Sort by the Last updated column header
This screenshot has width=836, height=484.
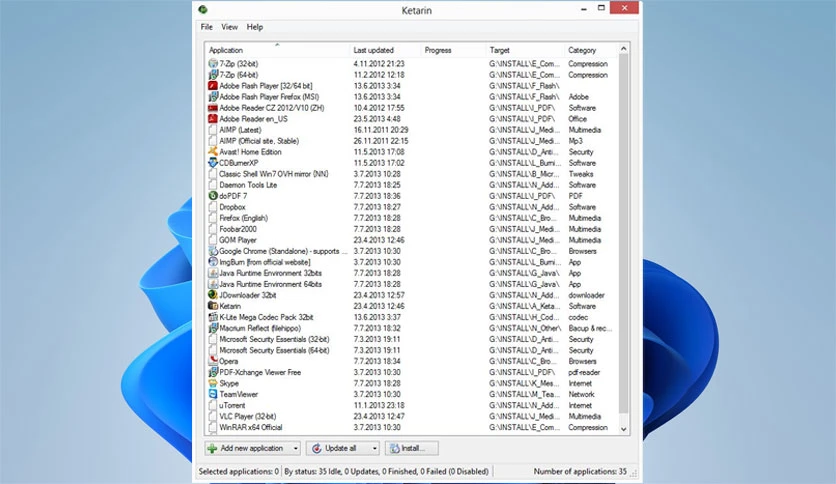coord(385,50)
